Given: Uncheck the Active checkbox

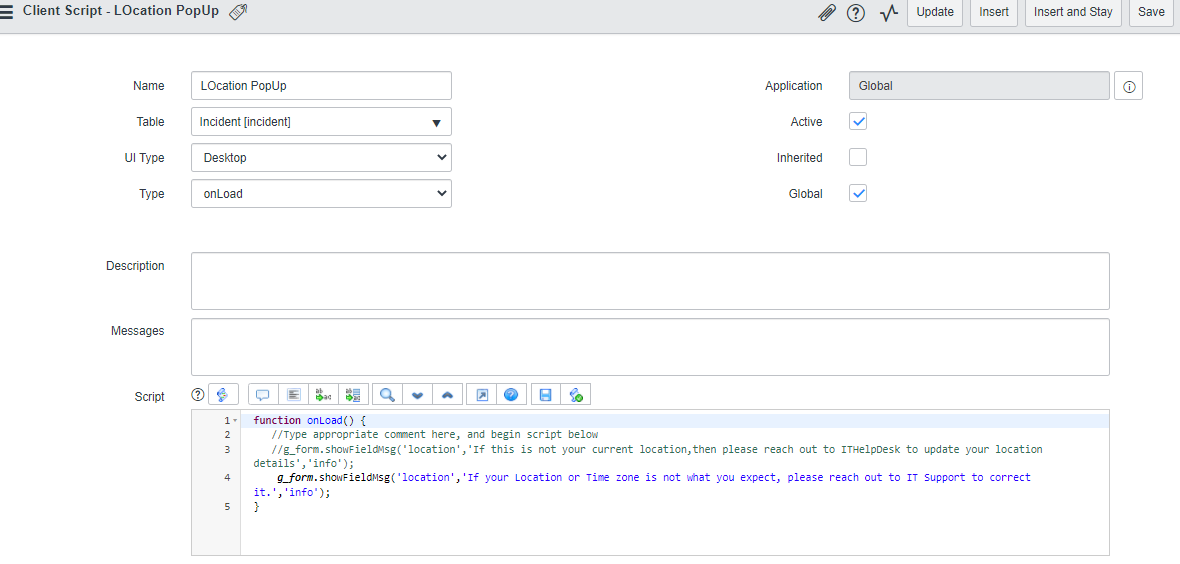Looking at the screenshot, I should pyautogui.click(x=858, y=121).
